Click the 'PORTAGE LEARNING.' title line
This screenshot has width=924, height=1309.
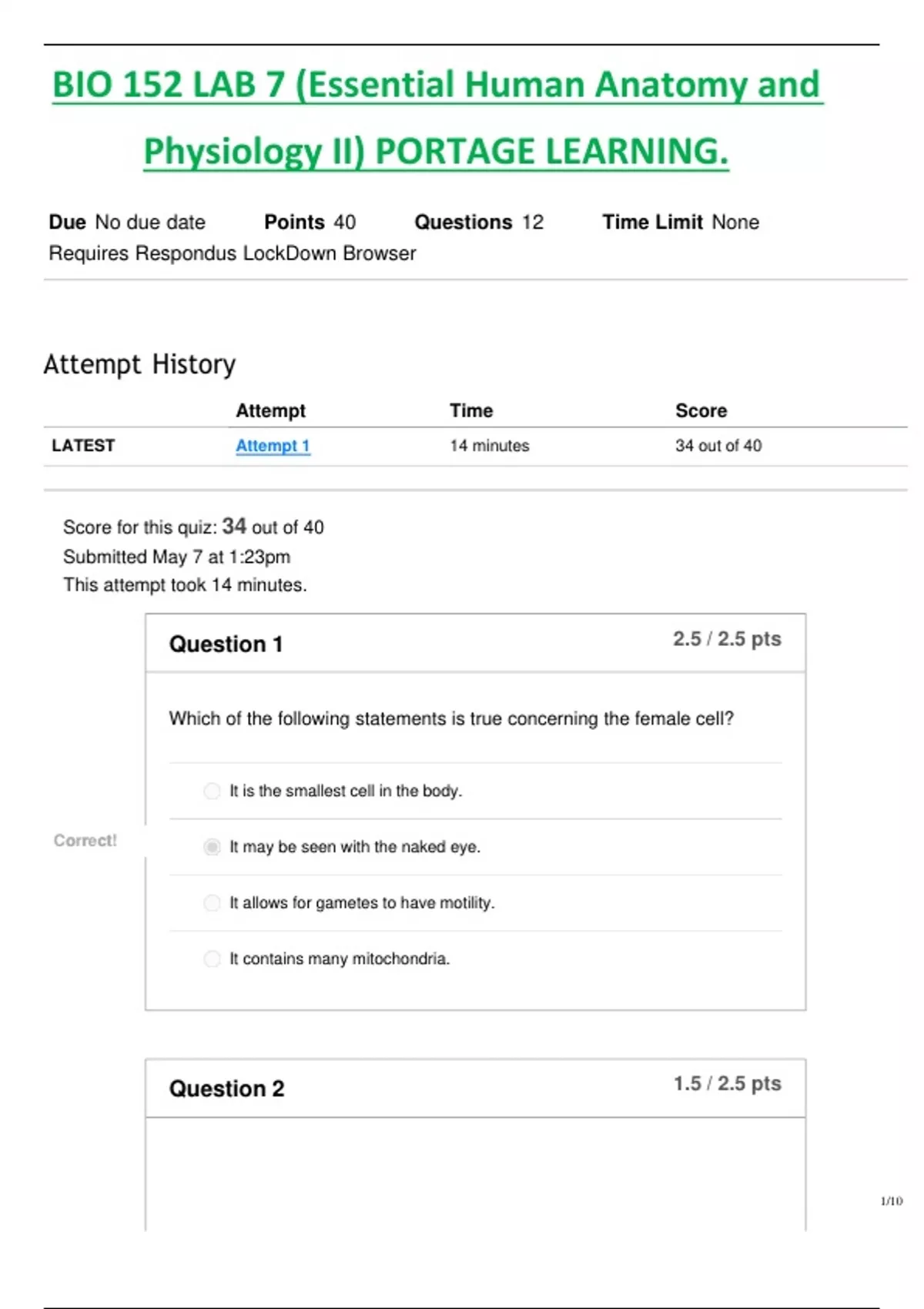[x=436, y=151]
